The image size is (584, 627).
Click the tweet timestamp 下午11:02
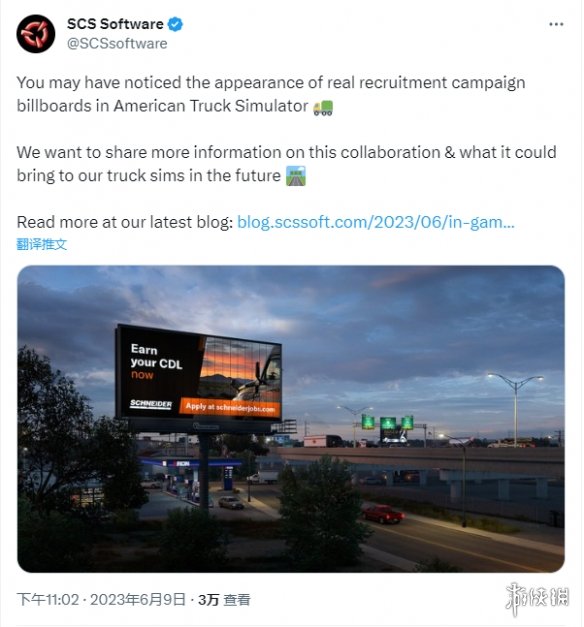click(48, 599)
